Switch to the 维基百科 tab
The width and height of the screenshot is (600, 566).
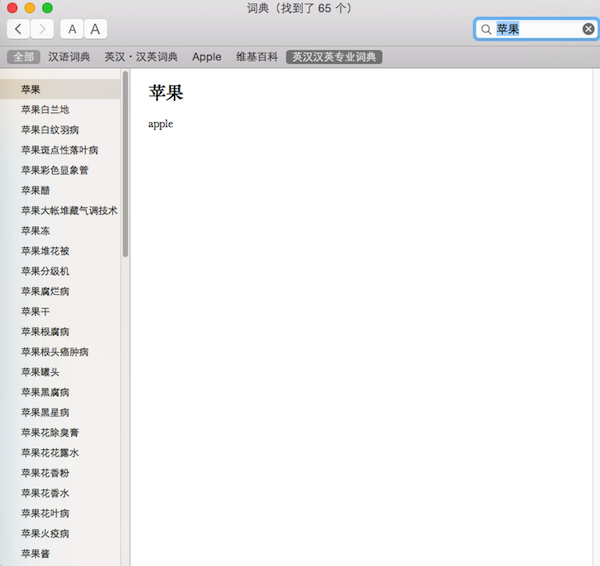[x=257, y=57]
